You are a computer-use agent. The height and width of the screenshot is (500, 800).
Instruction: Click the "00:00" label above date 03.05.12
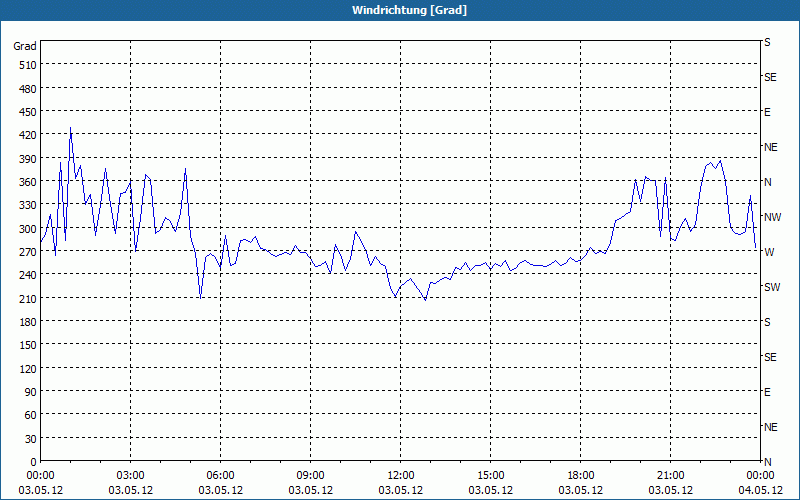pyautogui.click(x=40, y=476)
